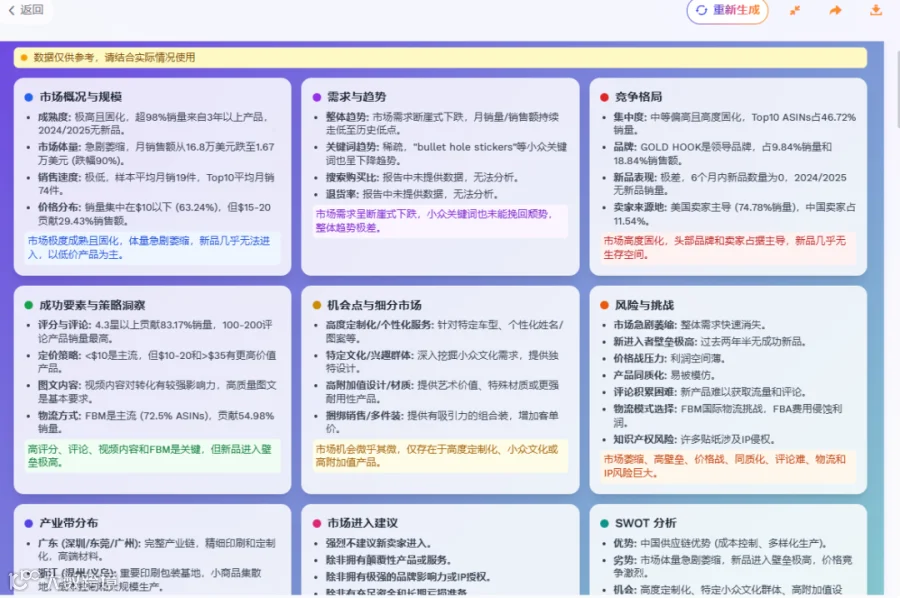Screen dimensions: 900x598
Task: Select the 需求与趋势 card title
Action: [x=356, y=97]
